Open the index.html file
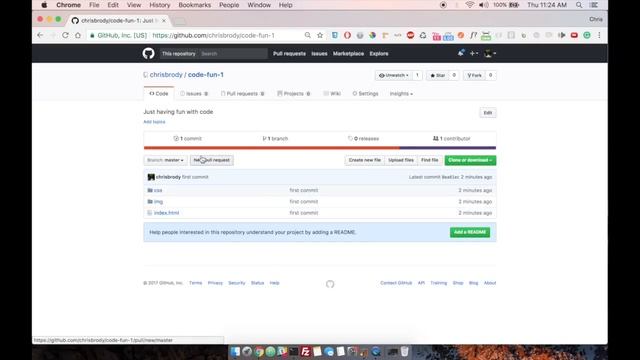This screenshot has height=360, width=640. (167, 213)
